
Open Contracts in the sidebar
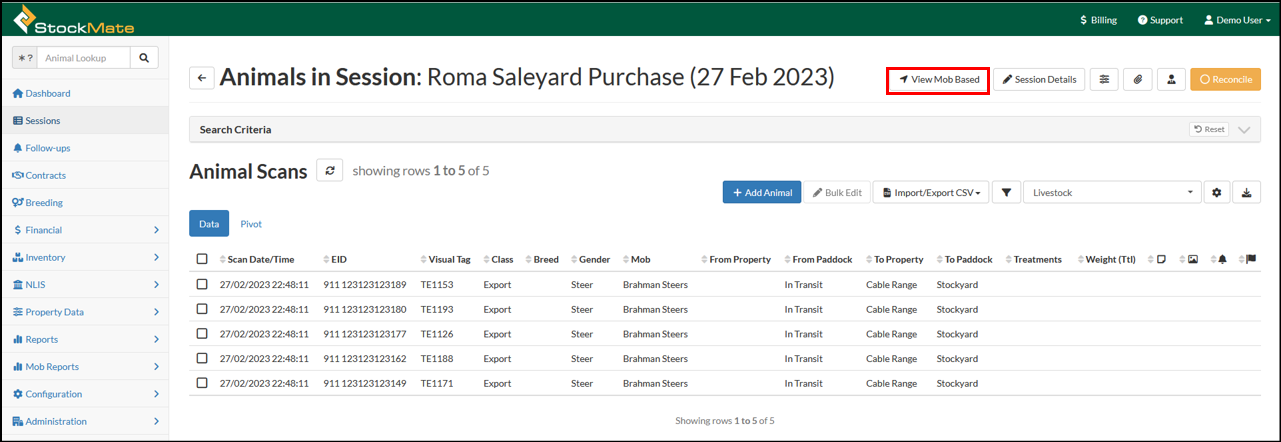click(x=45, y=175)
